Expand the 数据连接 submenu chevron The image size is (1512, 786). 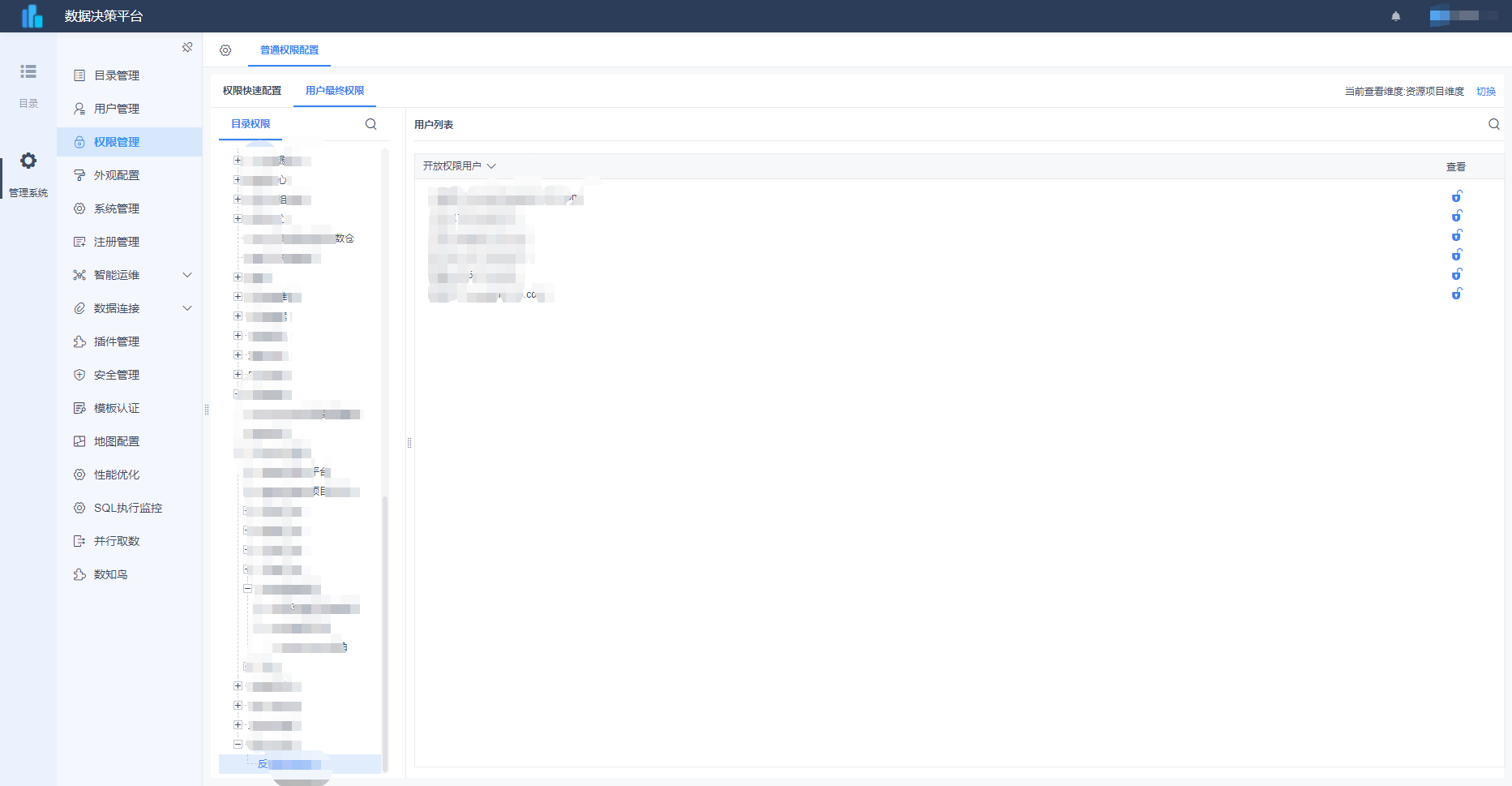[187, 308]
